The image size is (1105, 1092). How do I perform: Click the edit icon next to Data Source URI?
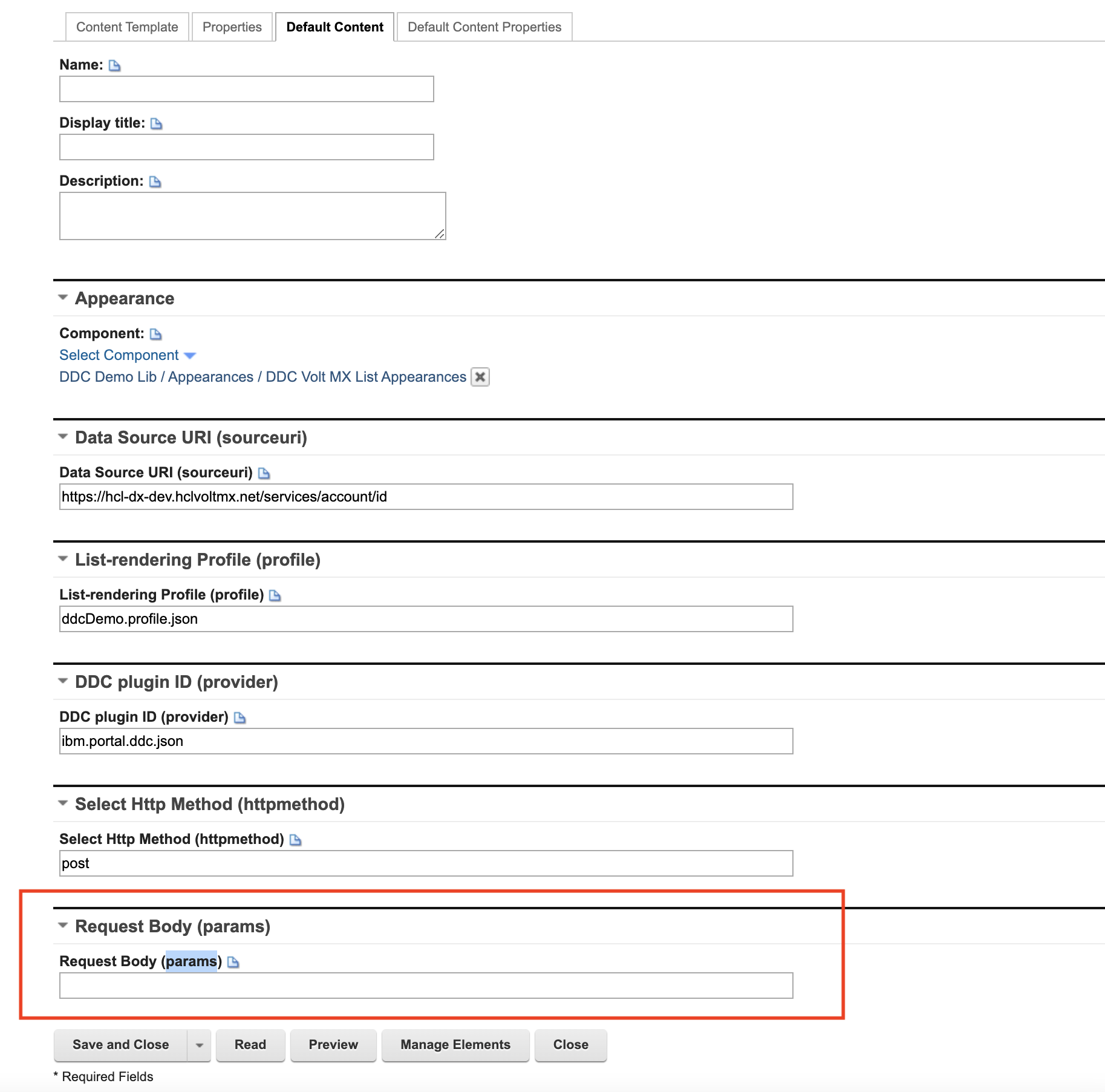point(264,473)
